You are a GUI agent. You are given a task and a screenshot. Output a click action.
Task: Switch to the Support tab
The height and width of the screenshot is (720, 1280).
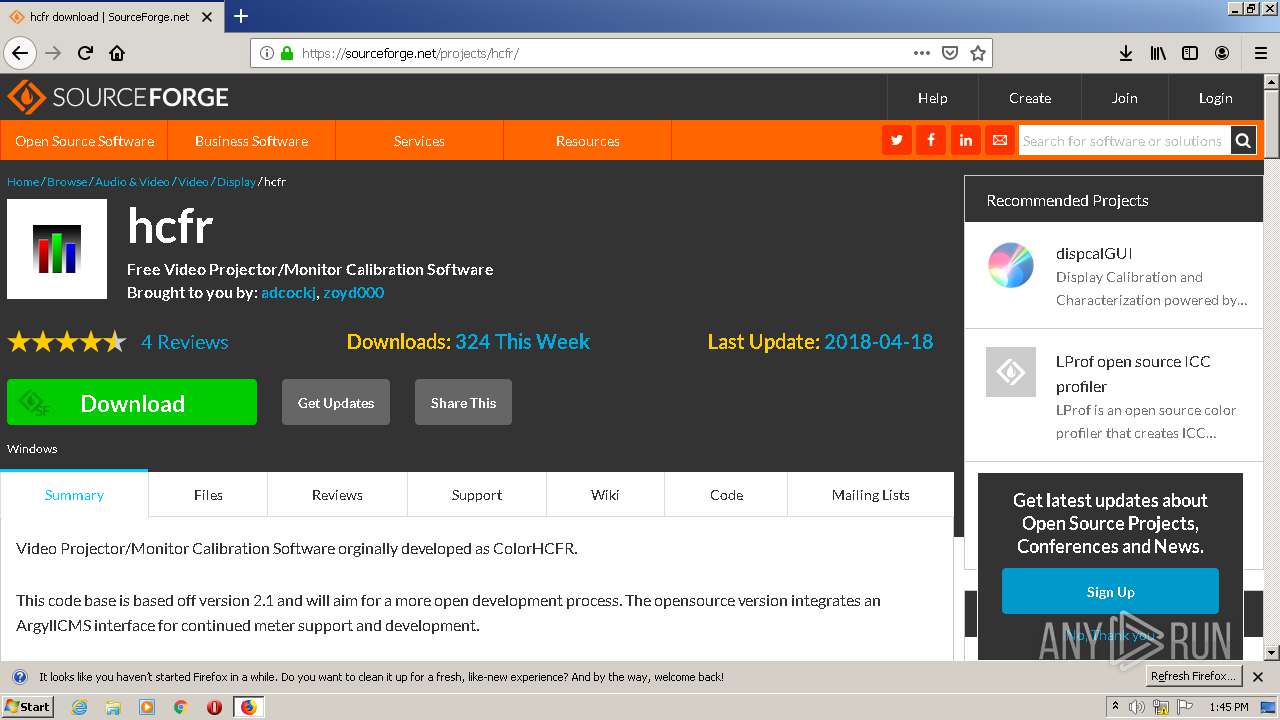(x=477, y=495)
